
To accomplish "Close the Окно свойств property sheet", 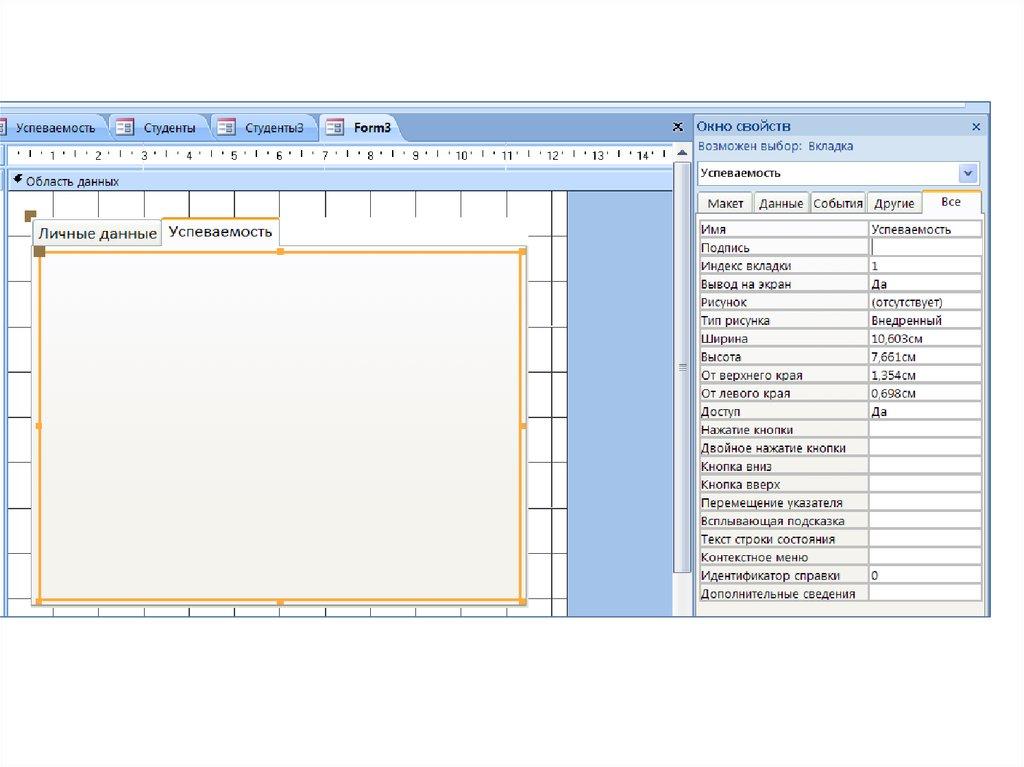I will (x=976, y=127).
